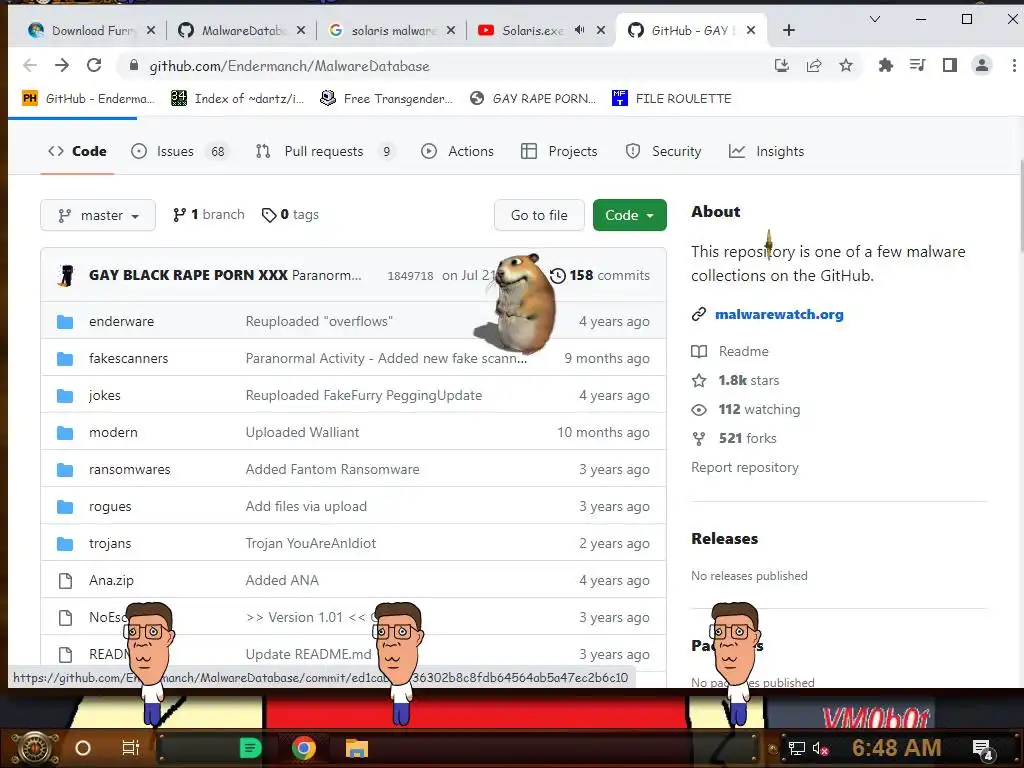
Task: Open the FILE ROULETTE bookmark
Action: (x=673, y=99)
